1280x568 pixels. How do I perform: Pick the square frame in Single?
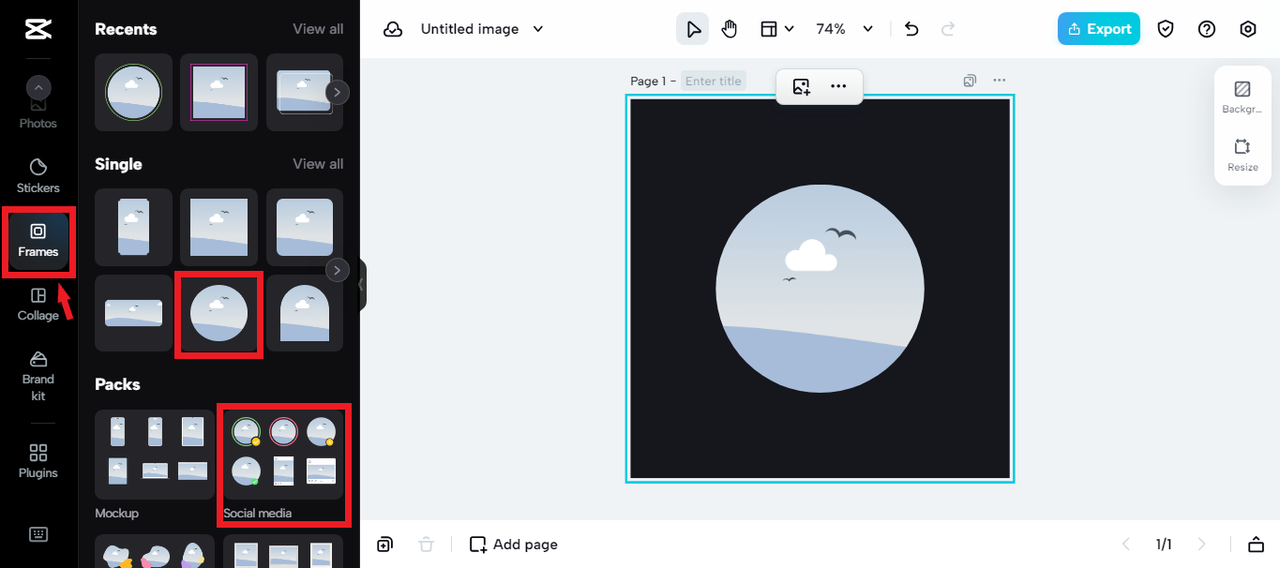point(219,227)
